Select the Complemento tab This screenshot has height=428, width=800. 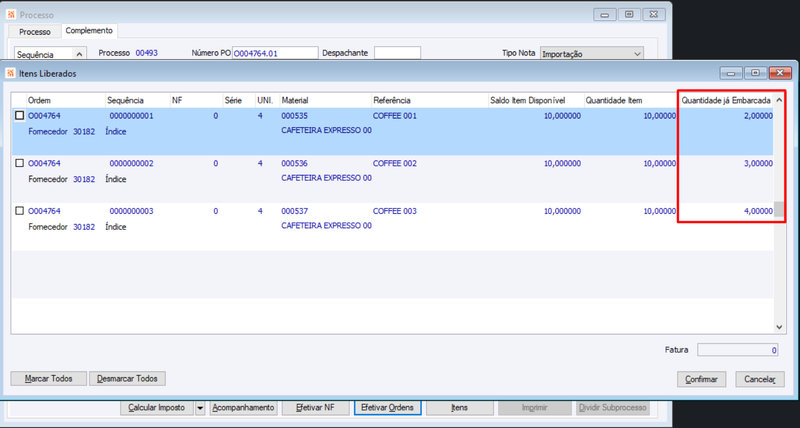pos(89,31)
